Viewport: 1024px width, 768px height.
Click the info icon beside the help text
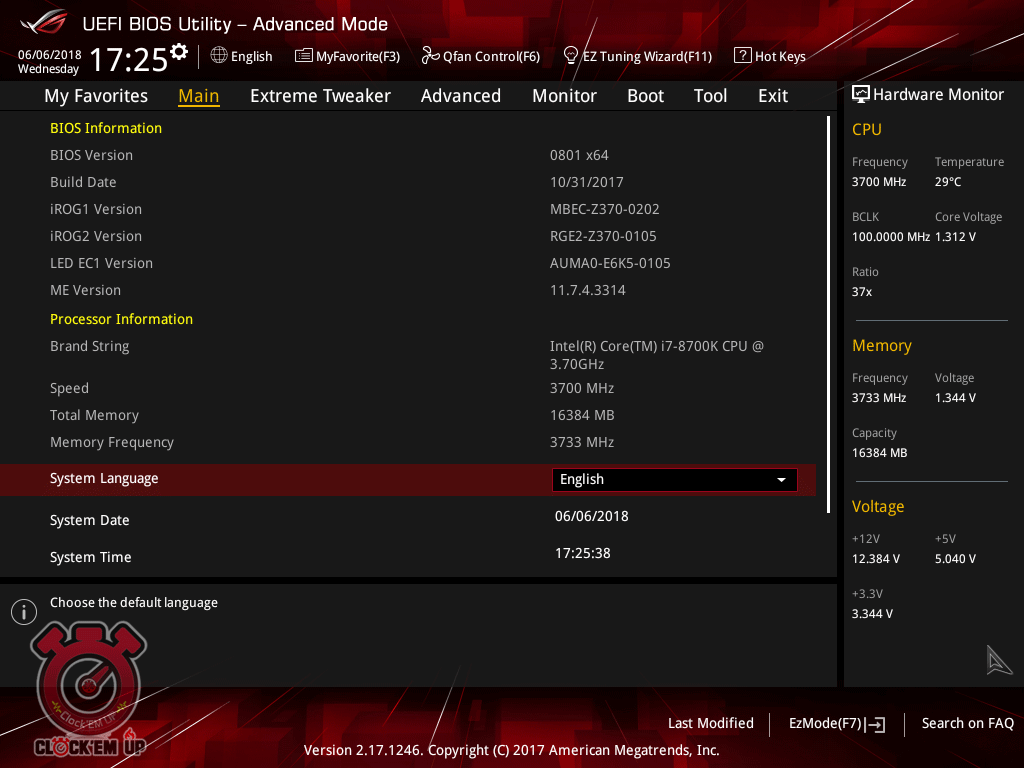(x=23, y=611)
